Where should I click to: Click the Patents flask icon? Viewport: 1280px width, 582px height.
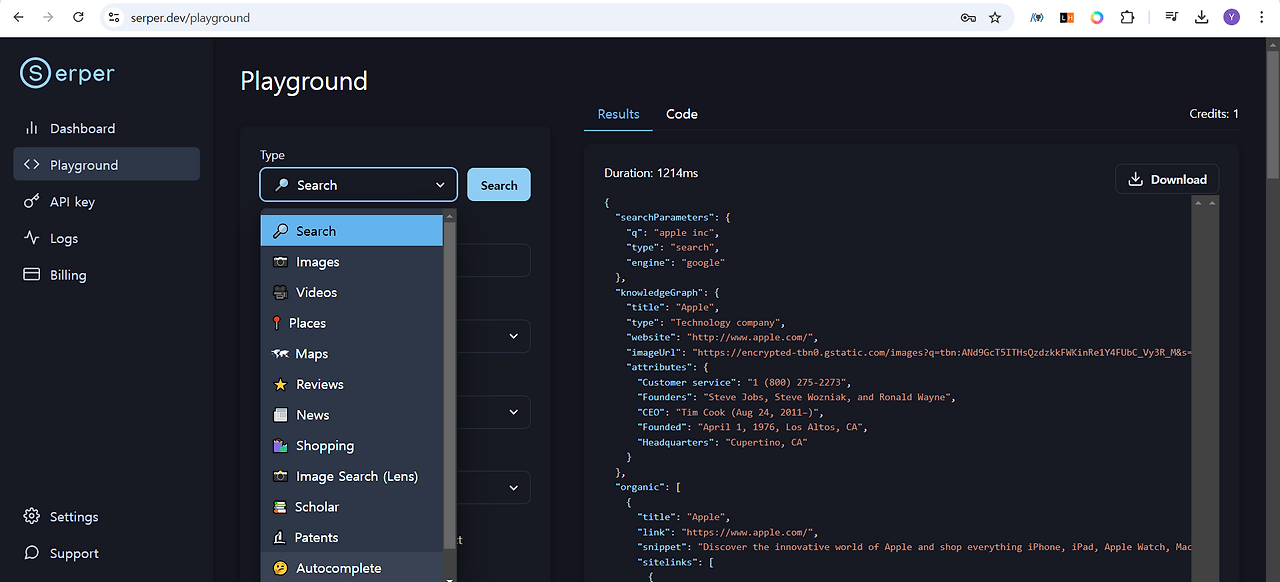point(281,537)
